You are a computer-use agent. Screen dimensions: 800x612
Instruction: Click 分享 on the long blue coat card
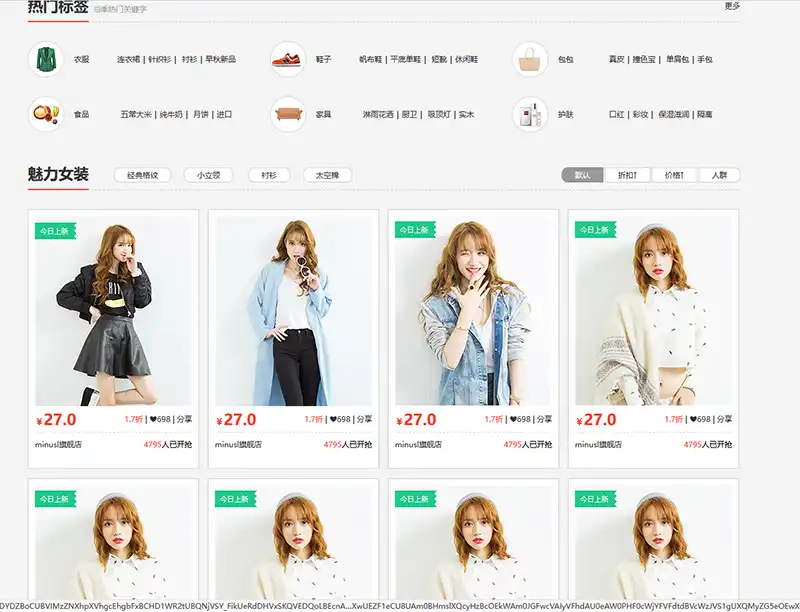tap(364, 419)
